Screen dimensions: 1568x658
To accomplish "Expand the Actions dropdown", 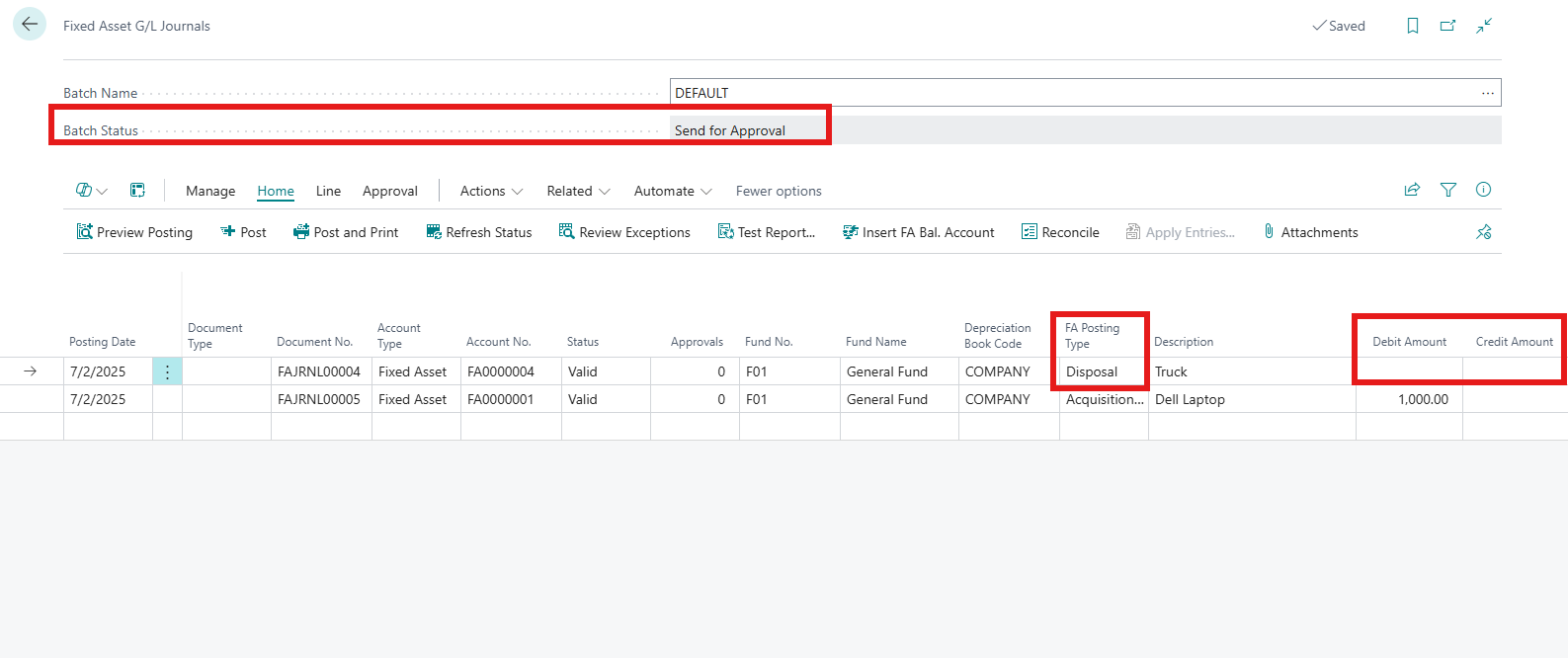I will tap(491, 191).
